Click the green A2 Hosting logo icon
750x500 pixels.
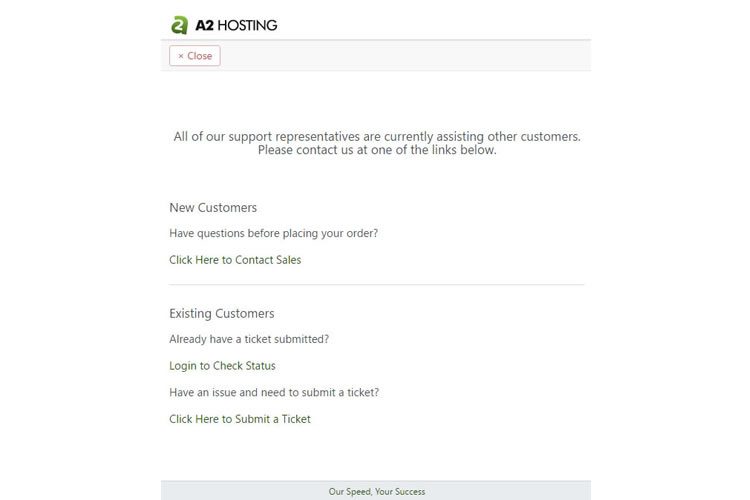point(179,25)
